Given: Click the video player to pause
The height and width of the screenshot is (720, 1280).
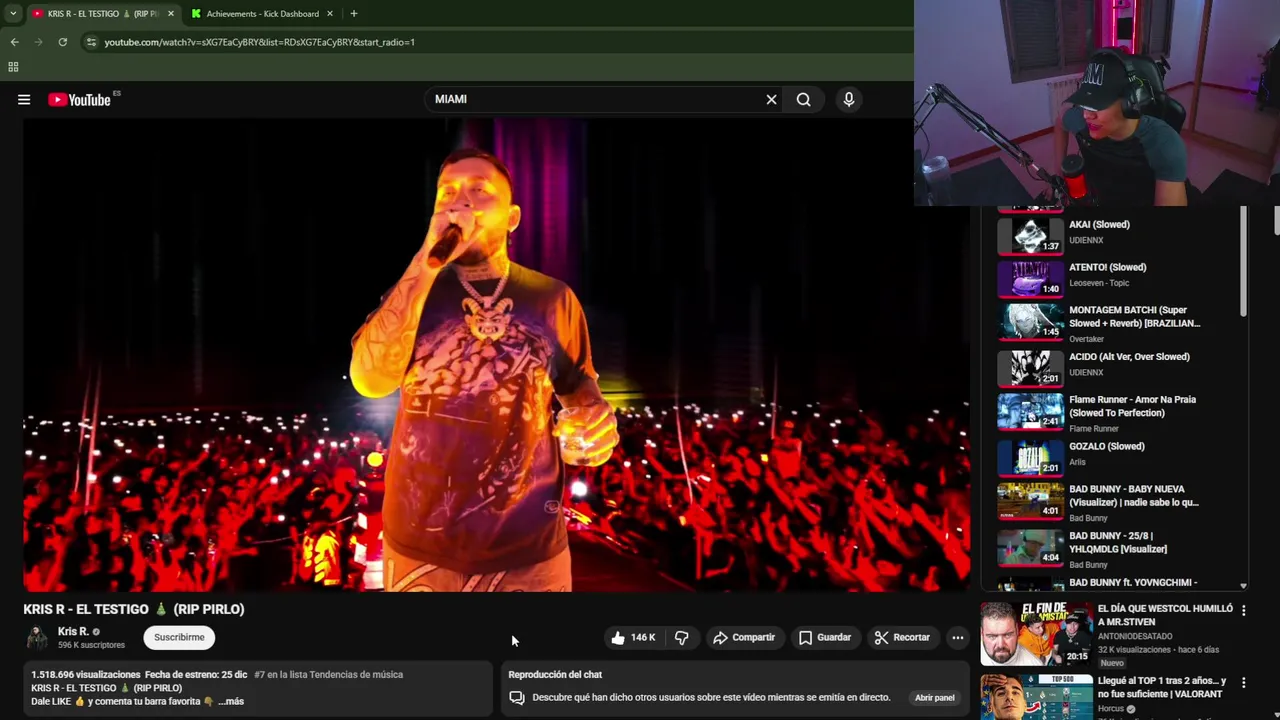Looking at the screenshot, I should coord(496,355).
